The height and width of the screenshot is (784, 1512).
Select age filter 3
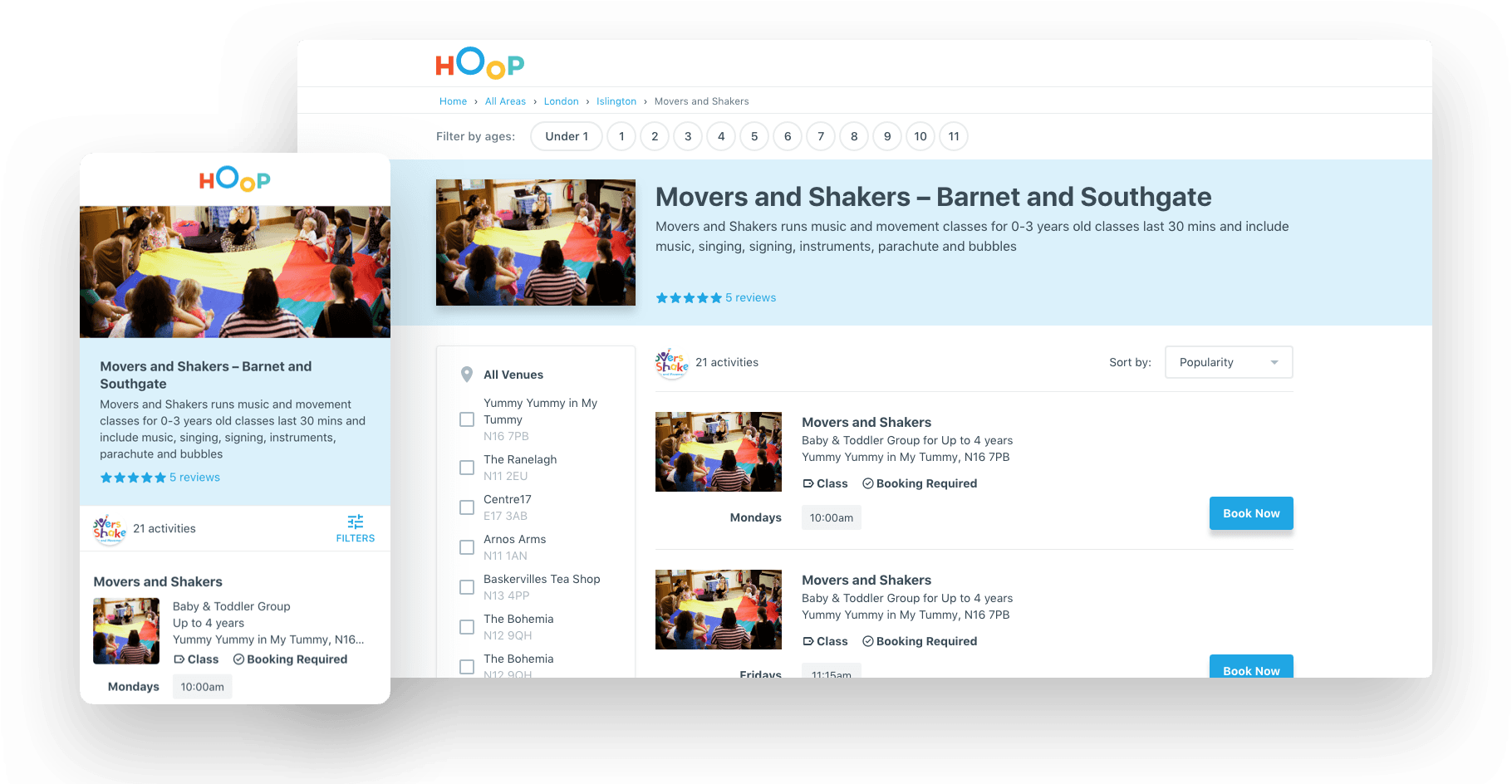pos(688,136)
